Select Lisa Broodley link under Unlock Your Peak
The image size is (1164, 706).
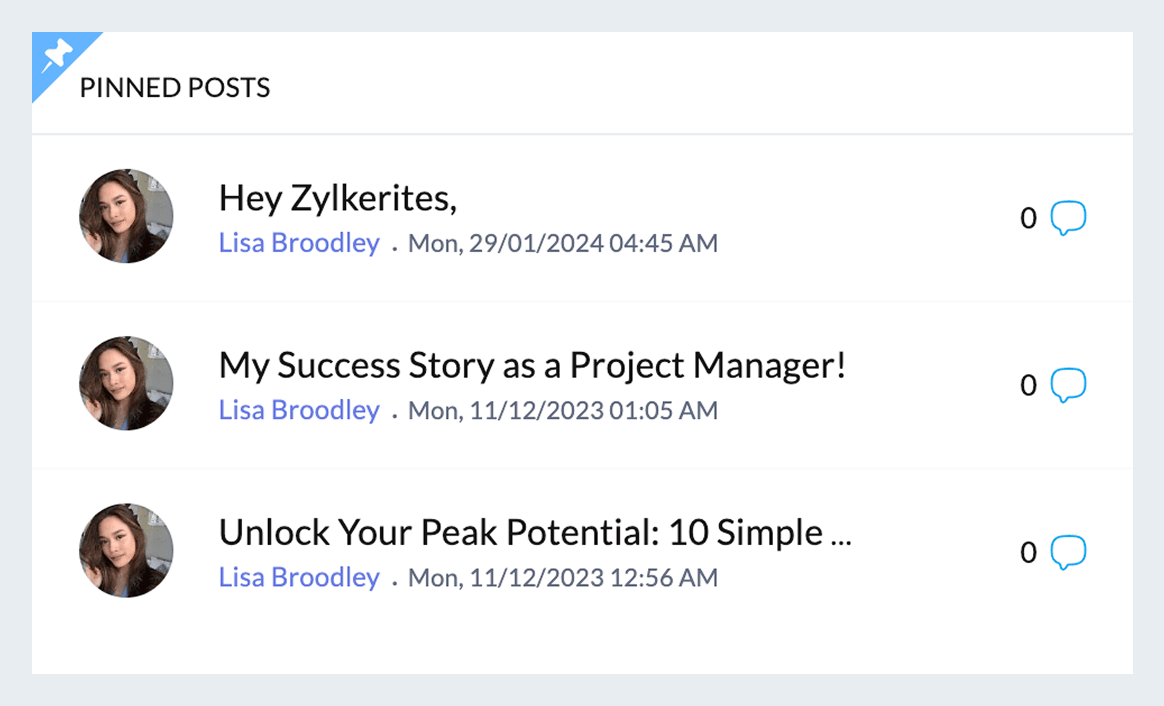coord(299,577)
